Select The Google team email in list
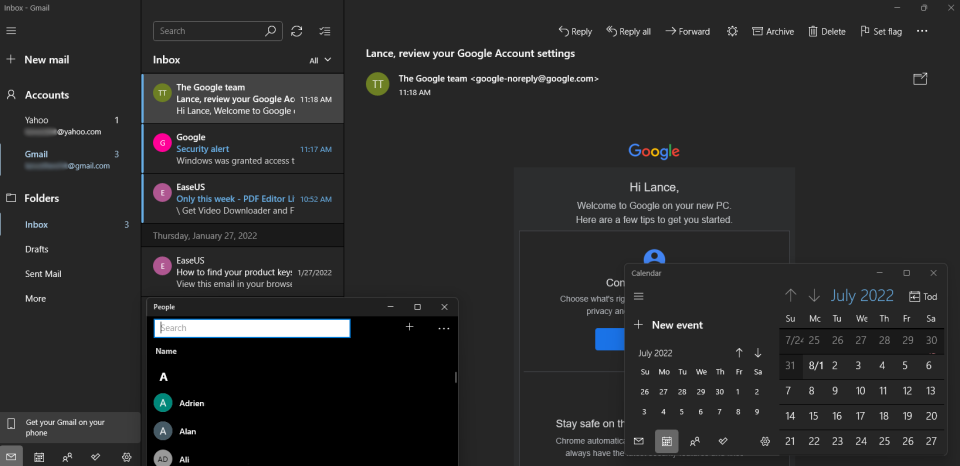This screenshot has width=960, height=466. [242, 99]
